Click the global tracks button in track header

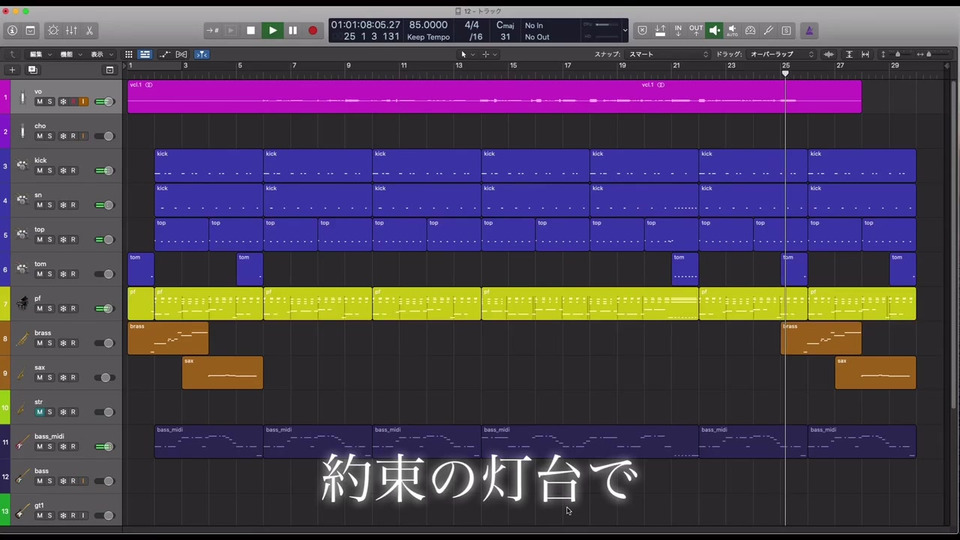(x=110, y=70)
